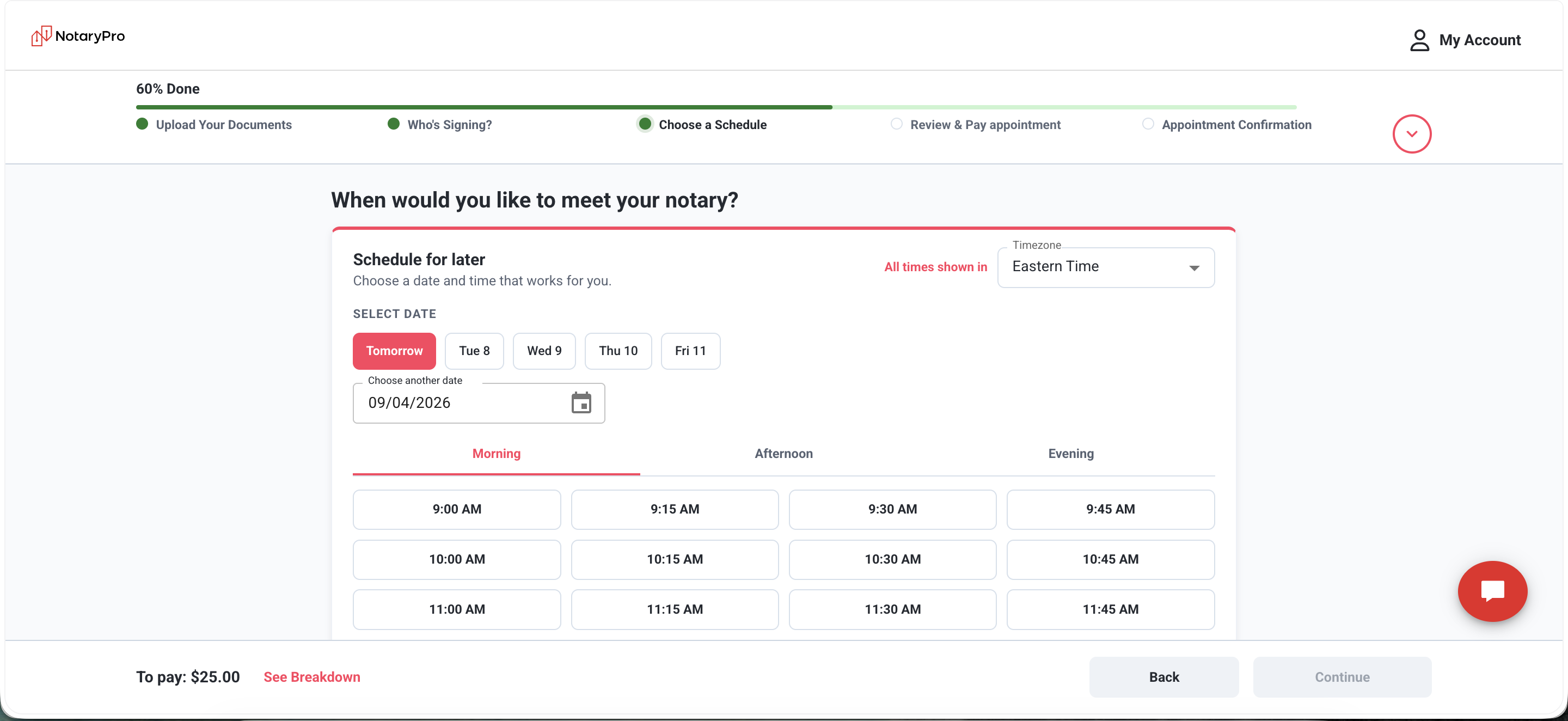Choose the 10:45 AM time slot
The image size is (1568, 721).
click(1110, 559)
